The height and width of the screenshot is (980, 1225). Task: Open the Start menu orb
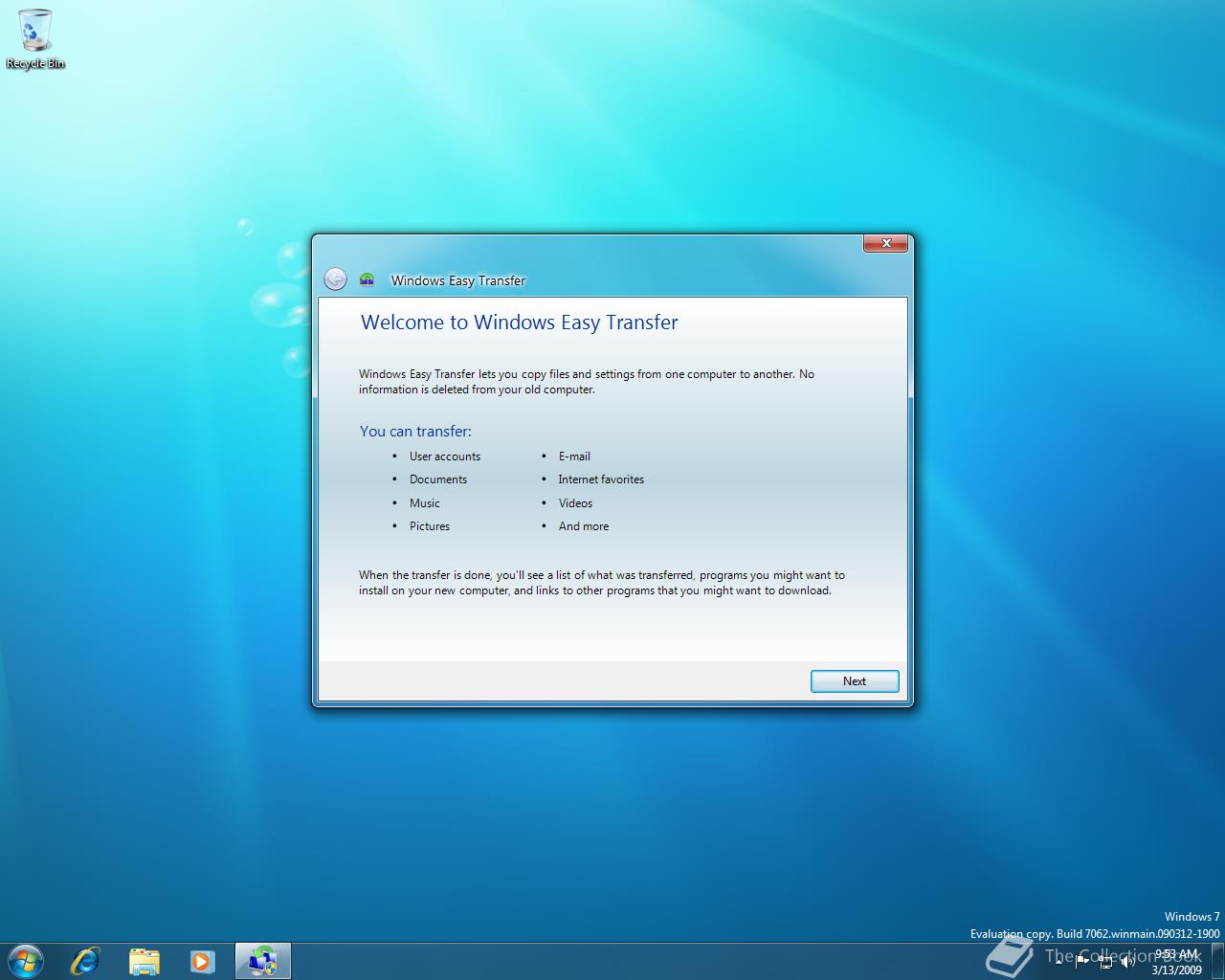(26, 960)
